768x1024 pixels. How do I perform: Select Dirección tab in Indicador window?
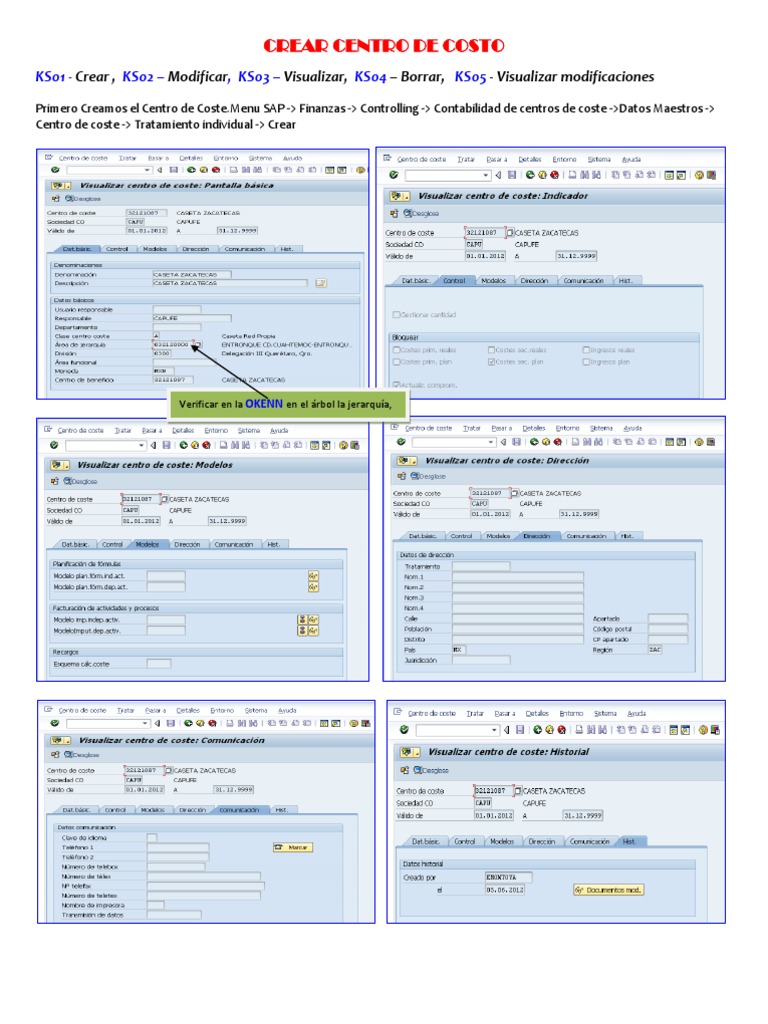[x=534, y=280]
